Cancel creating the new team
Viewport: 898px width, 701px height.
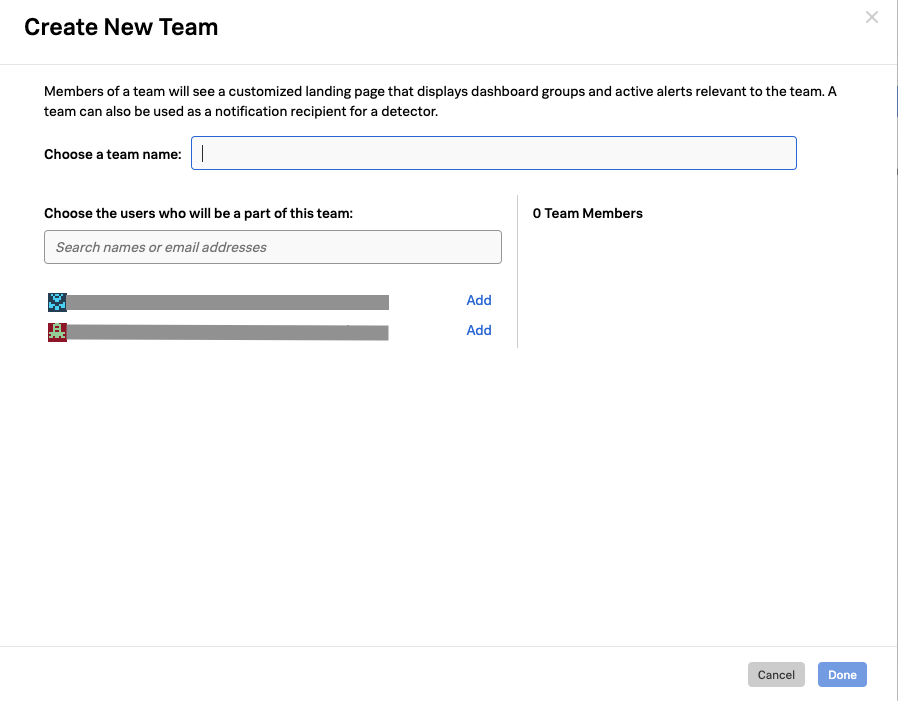pyautogui.click(x=776, y=674)
